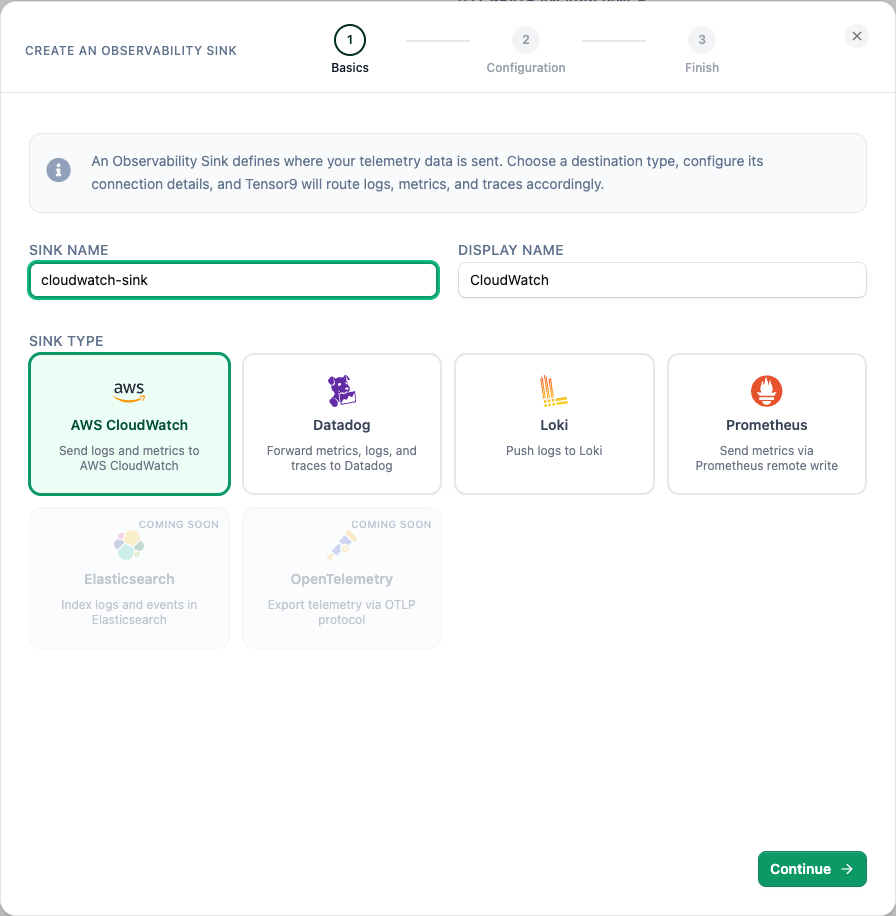Click the Prometheus flame logo icon
Screen dimensions: 896x916
(x=766, y=391)
